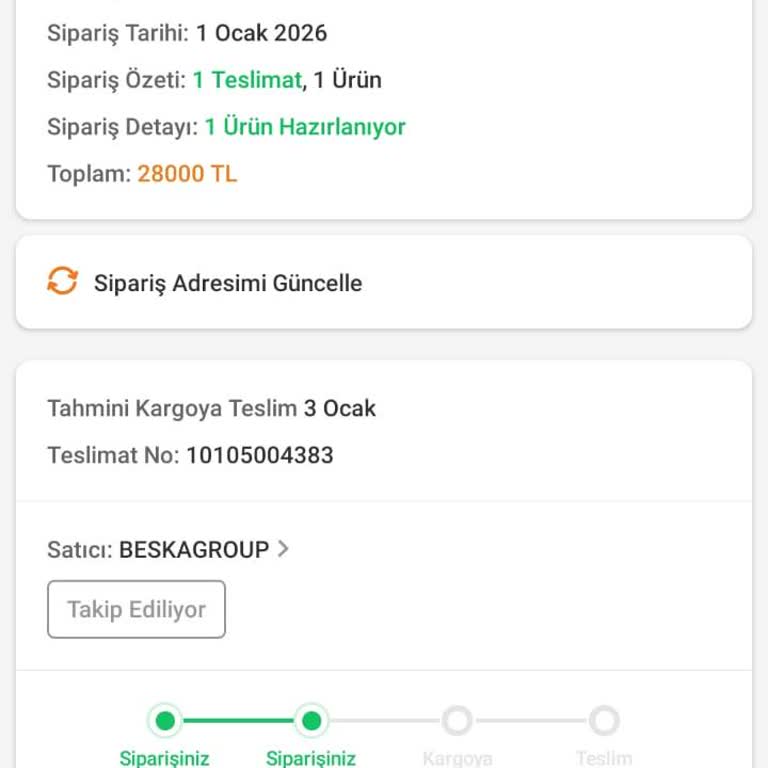Open the BESKAGROUP seller name

[x=194, y=549]
